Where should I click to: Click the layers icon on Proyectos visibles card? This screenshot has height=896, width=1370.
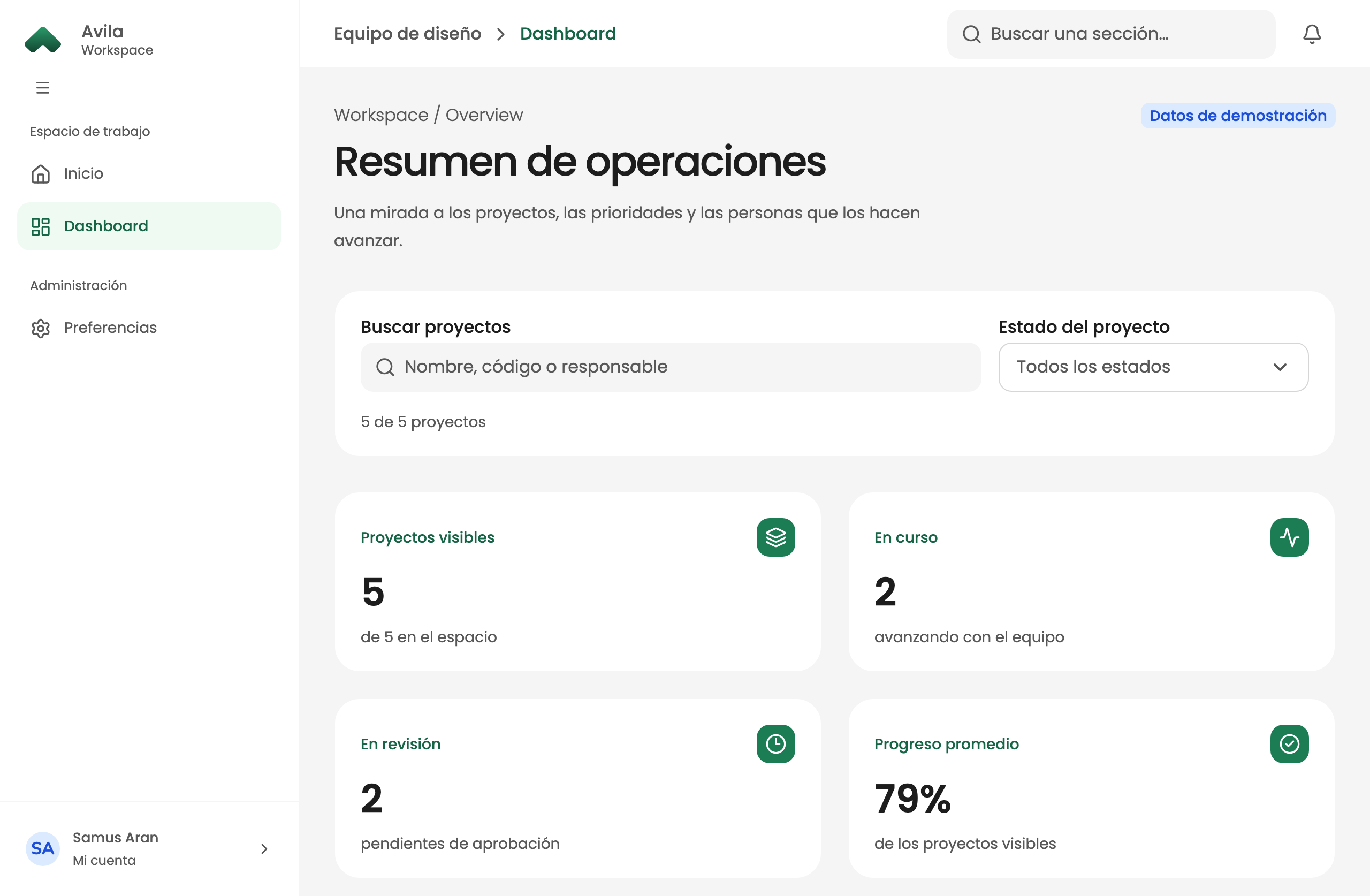pyautogui.click(x=775, y=537)
